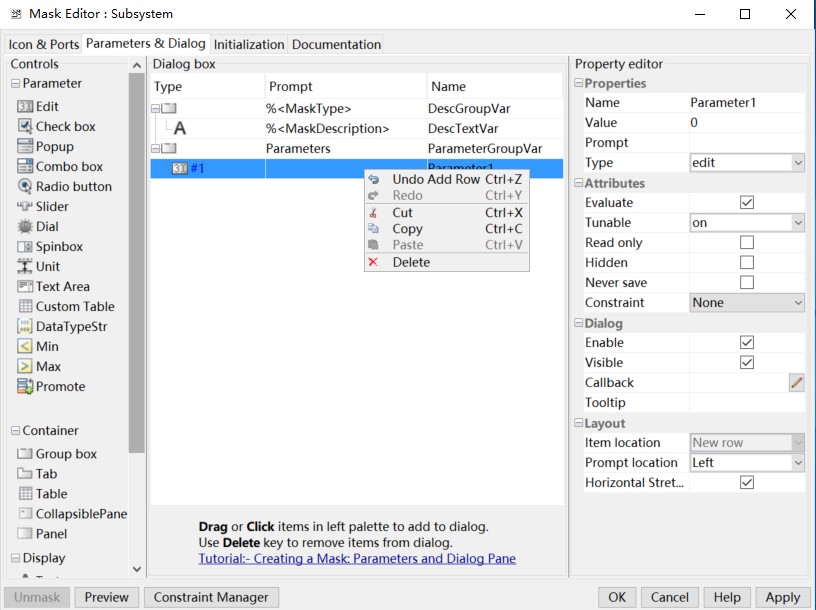Viewport: 816px width, 610px height.
Task: Add a Text Area control
Action: tap(54, 286)
